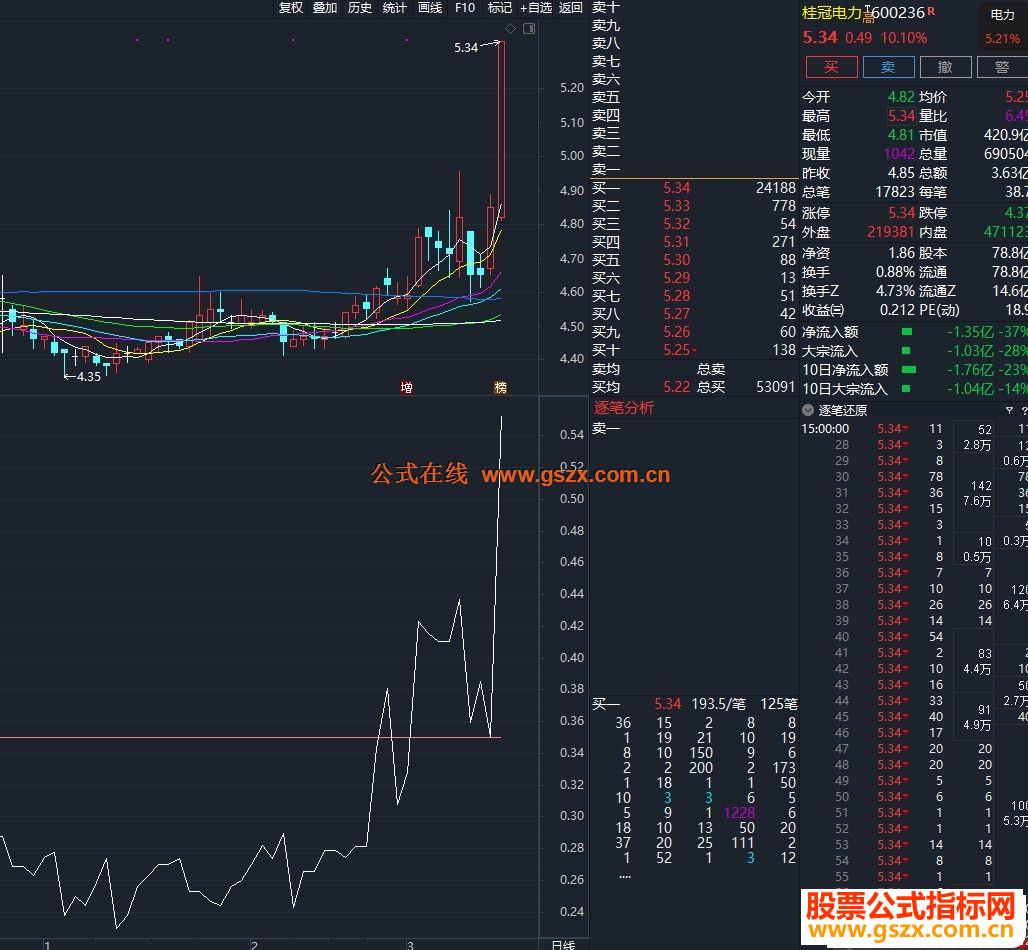Collapse the 逐笔还原 panel chevron
1028x950 pixels.
[x=808, y=410]
